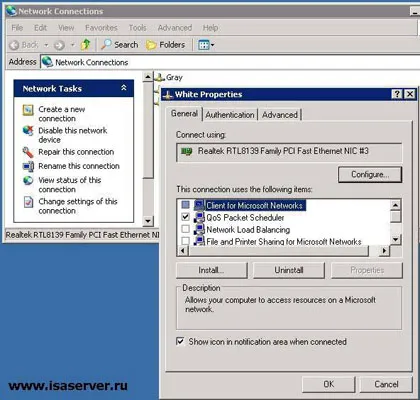Viewport: 420px width, 400px height.
Task: Click the Repair this connection wrench icon
Action: point(28,152)
